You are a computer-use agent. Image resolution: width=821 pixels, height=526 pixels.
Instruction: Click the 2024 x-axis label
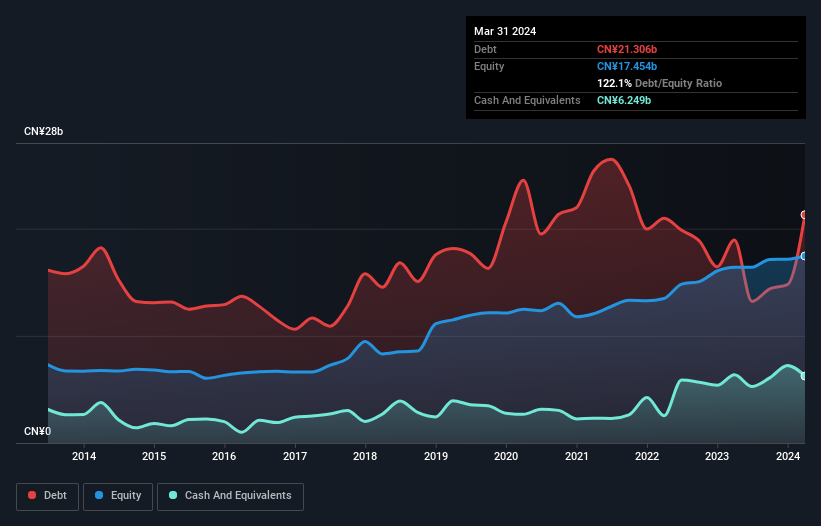tap(787, 456)
